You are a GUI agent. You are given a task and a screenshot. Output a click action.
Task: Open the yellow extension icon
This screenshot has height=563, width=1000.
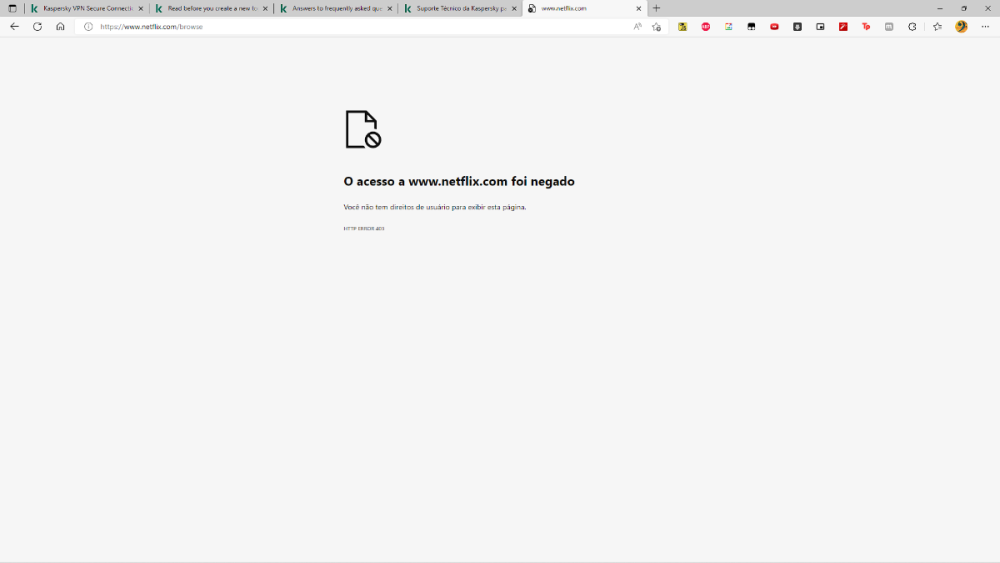(x=682, y=27)
